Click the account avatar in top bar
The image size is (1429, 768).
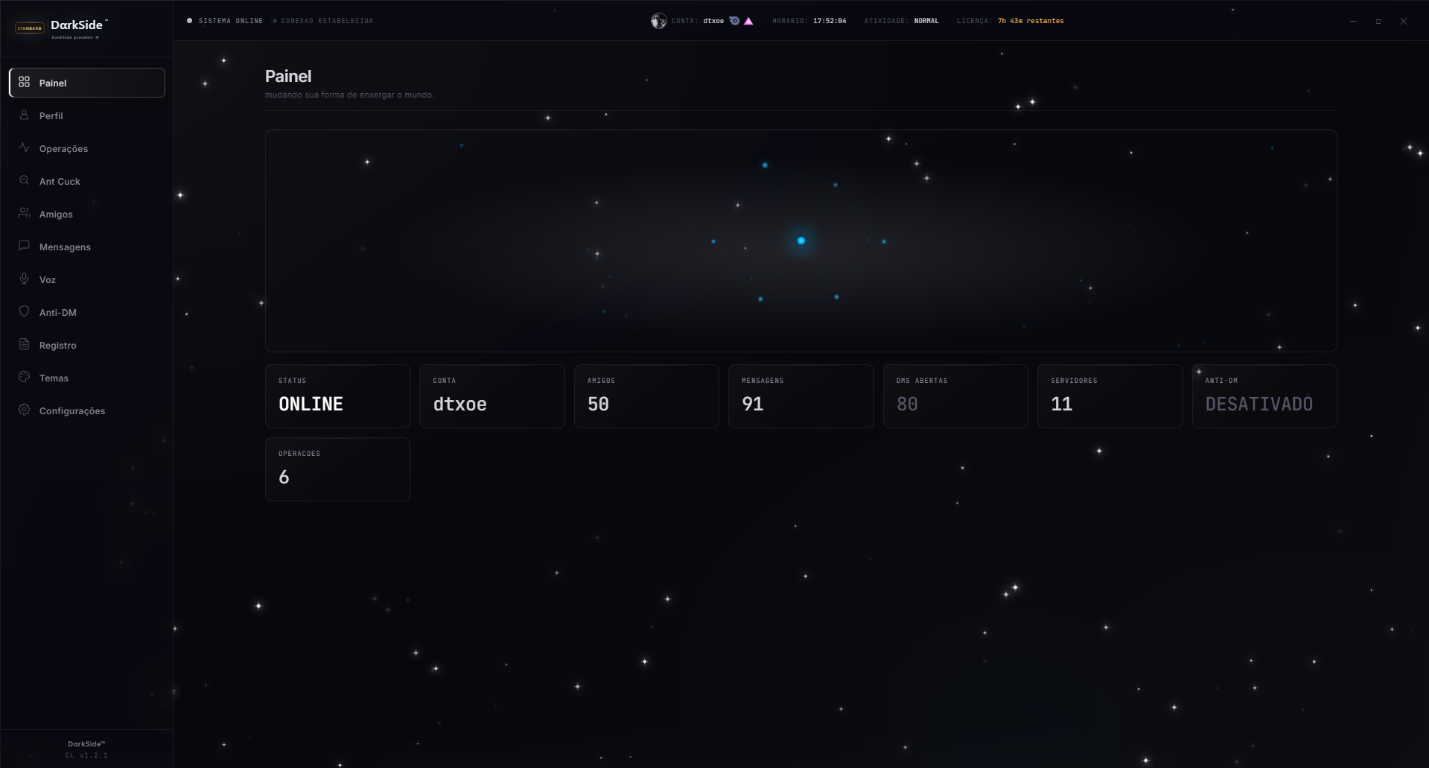click(x=658, y=20)
